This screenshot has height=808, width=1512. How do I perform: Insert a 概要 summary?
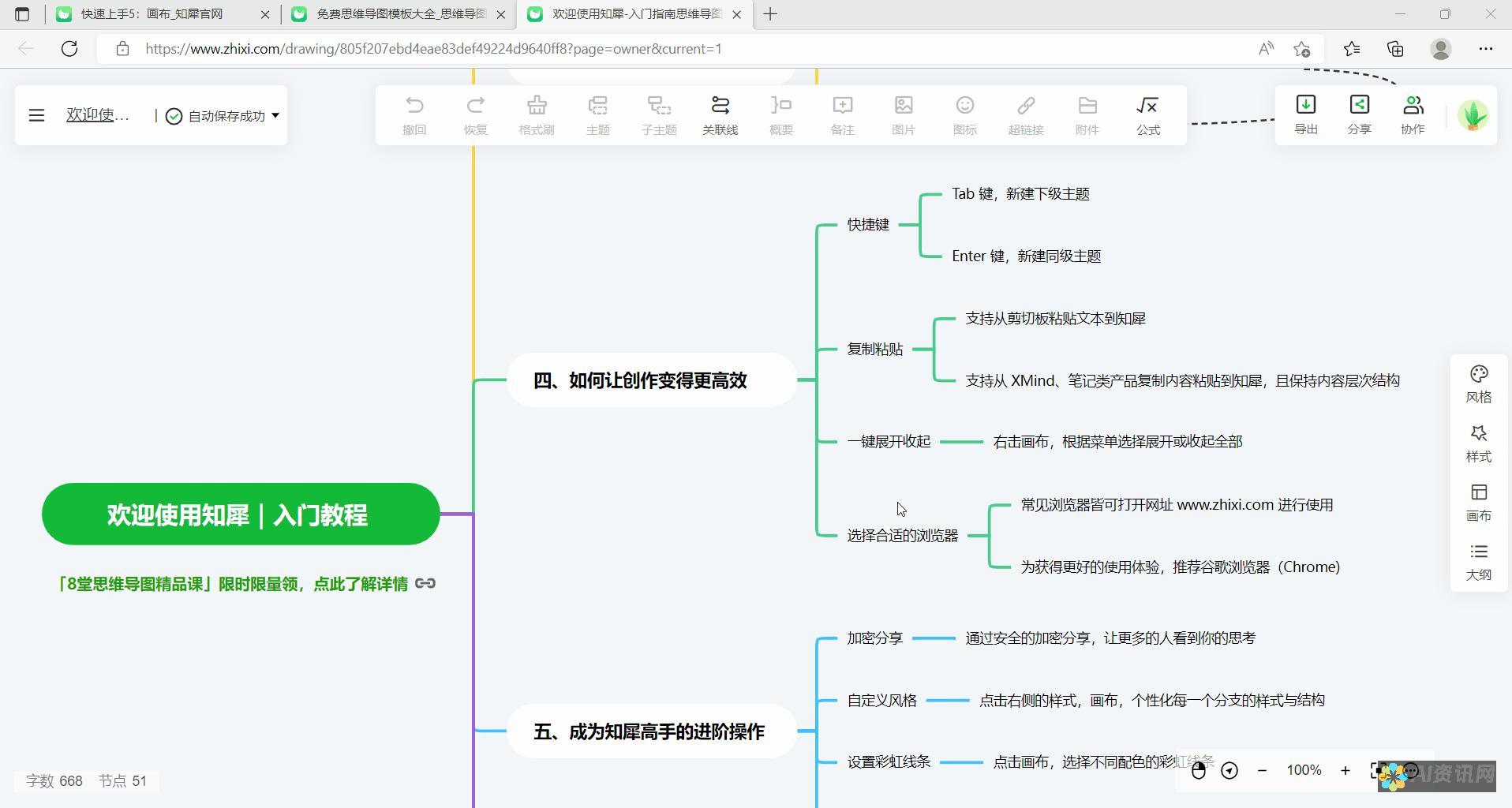(781, 115)
